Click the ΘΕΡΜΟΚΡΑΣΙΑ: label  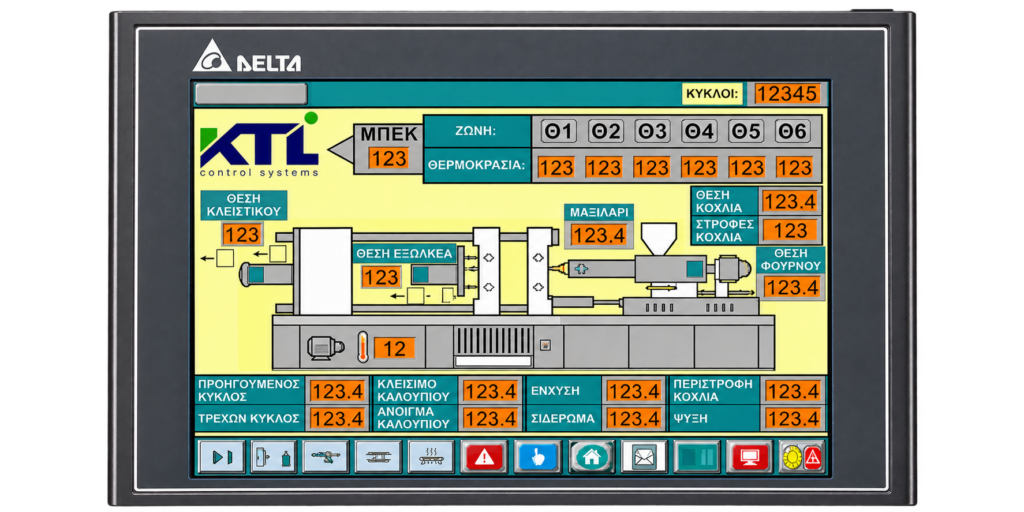point(477,166)
